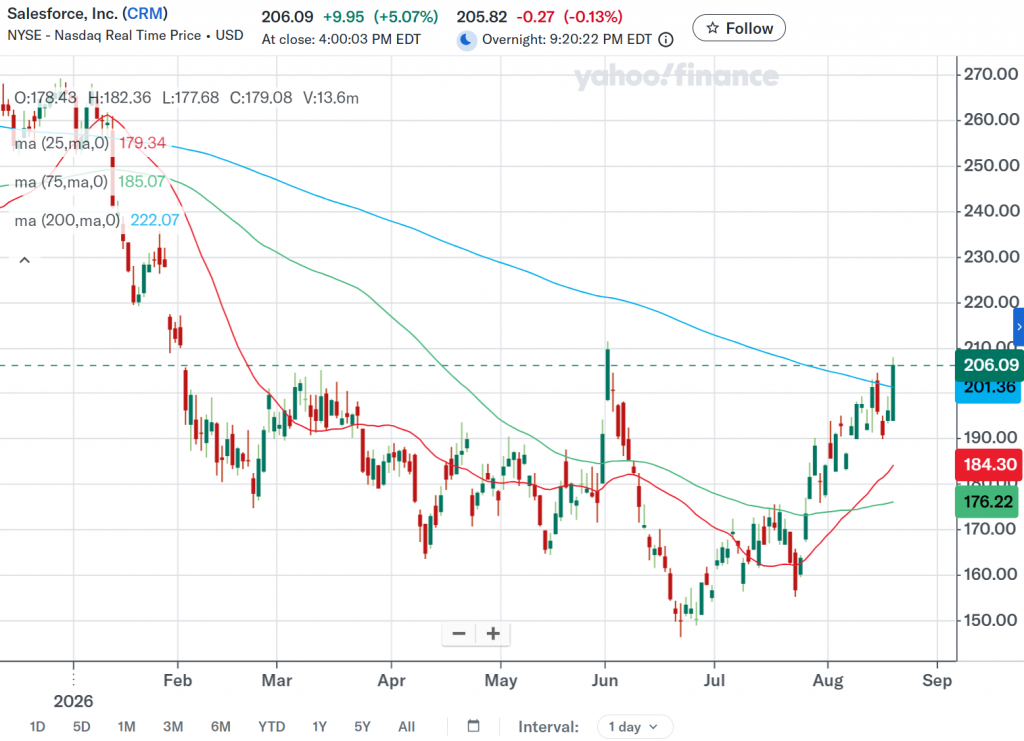Screen dimensions: 1024x741
Task: Click the V:13.6m volume readout
Action: pyautogui.click(x=331, y=98)
